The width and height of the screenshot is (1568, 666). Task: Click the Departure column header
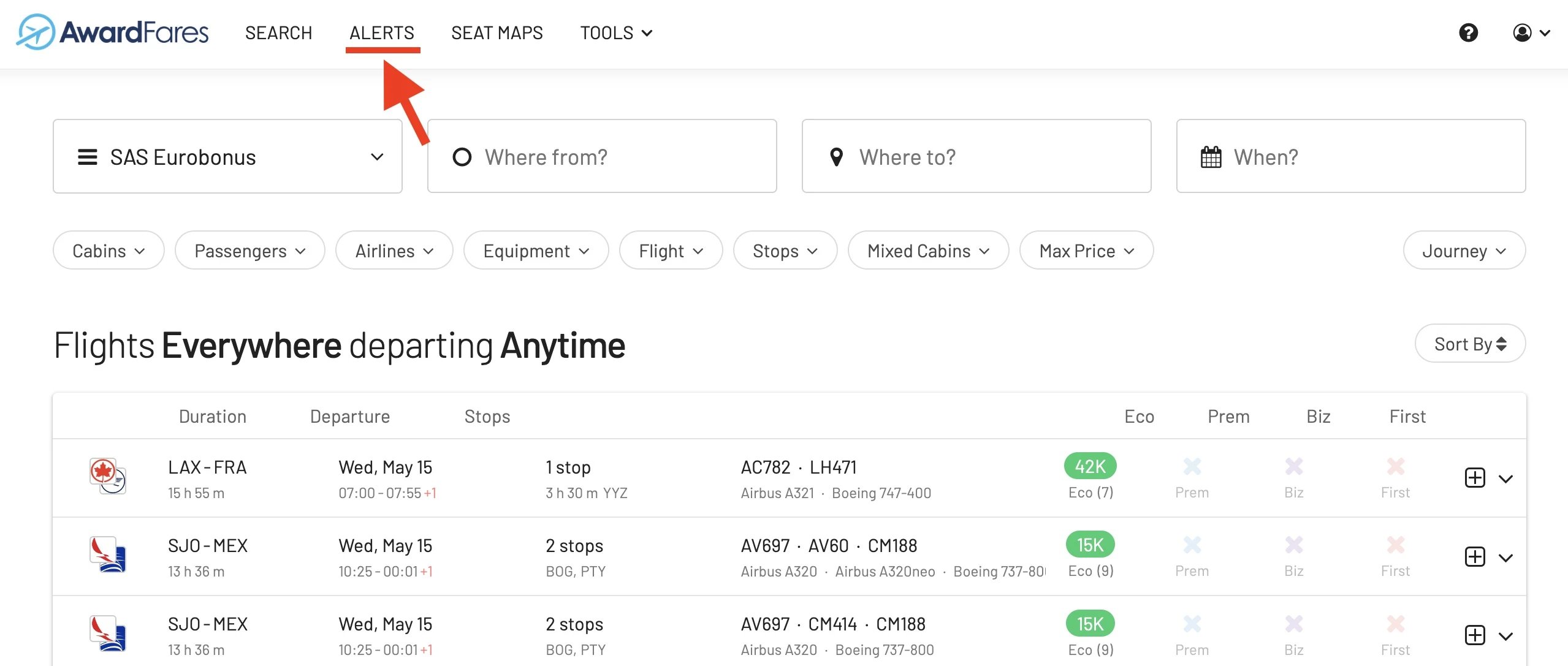tap(349, 416)
